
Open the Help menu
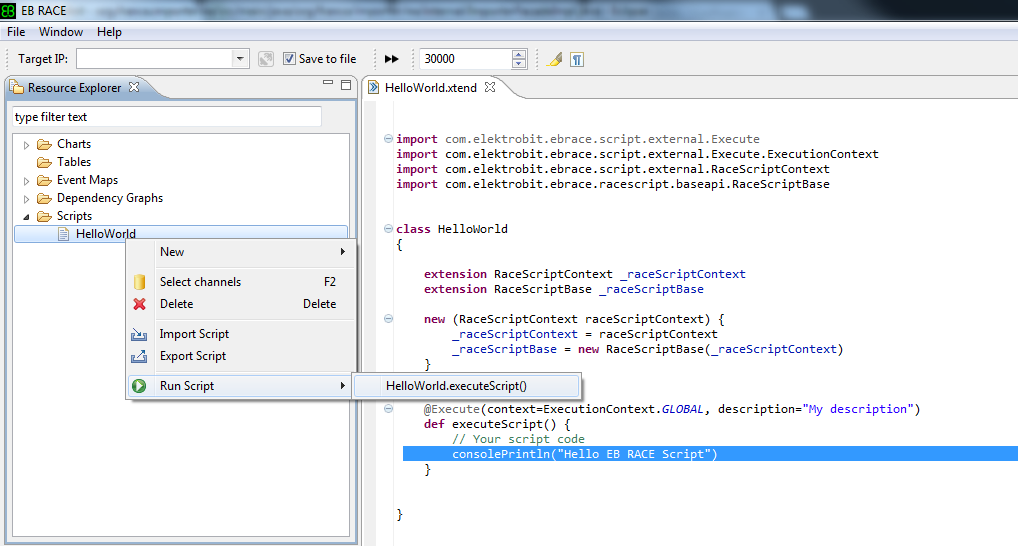tap(109, 32)
